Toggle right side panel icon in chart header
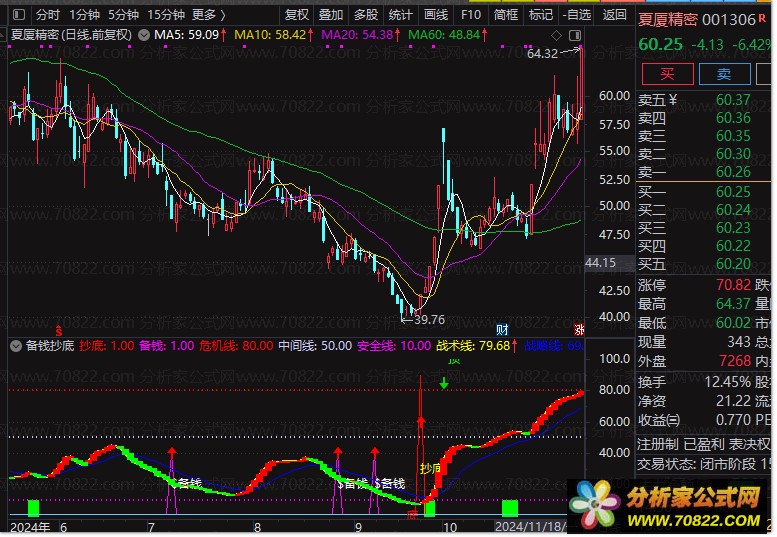The width and height of the screenshot is (777, 537). click(575, 35)
